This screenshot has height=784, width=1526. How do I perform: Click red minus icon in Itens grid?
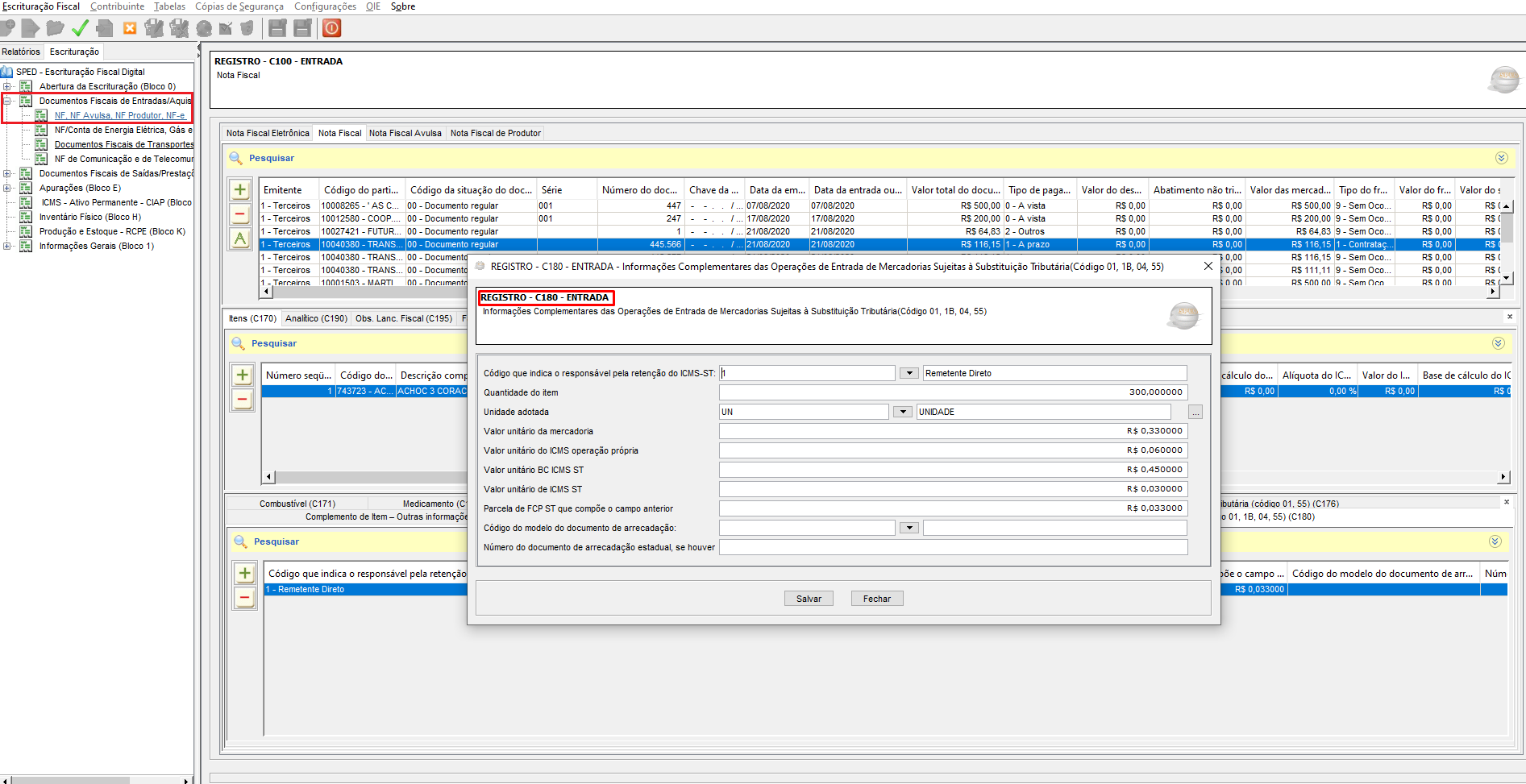pos(243,400)
